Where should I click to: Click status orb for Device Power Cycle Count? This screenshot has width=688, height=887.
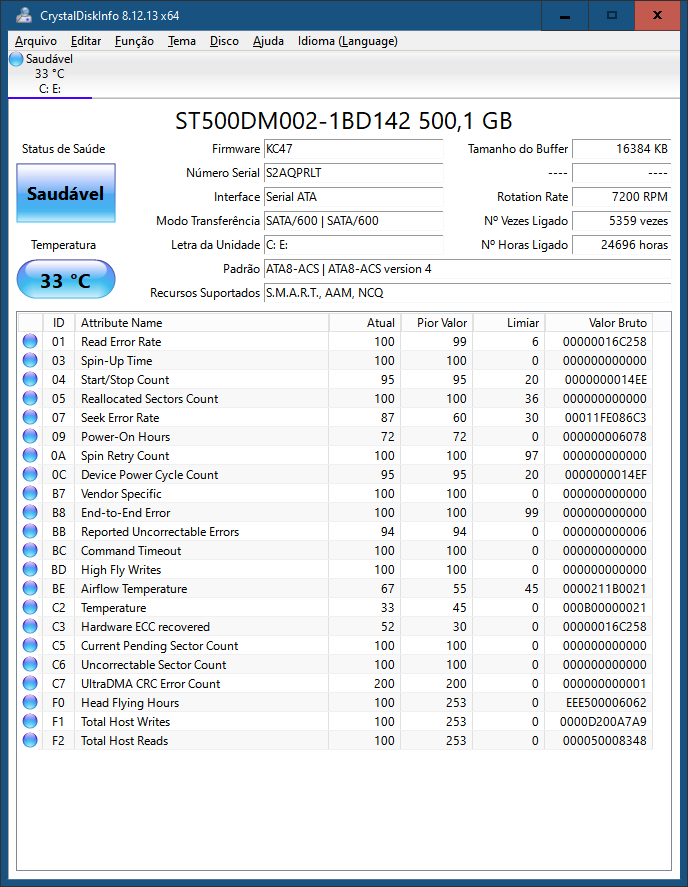pyautogui.click(x=30, y=474)
